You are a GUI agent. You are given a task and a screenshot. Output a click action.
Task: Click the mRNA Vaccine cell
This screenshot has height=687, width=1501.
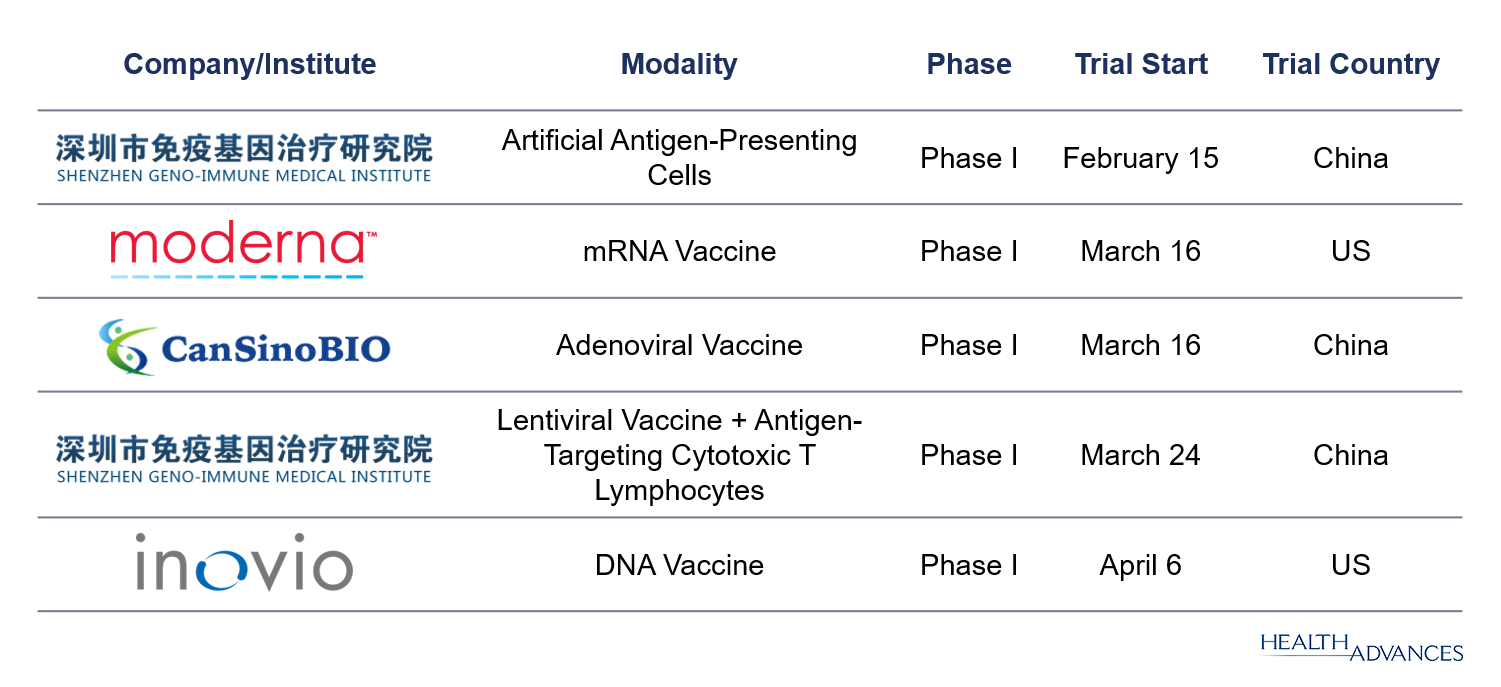[679, 251]
